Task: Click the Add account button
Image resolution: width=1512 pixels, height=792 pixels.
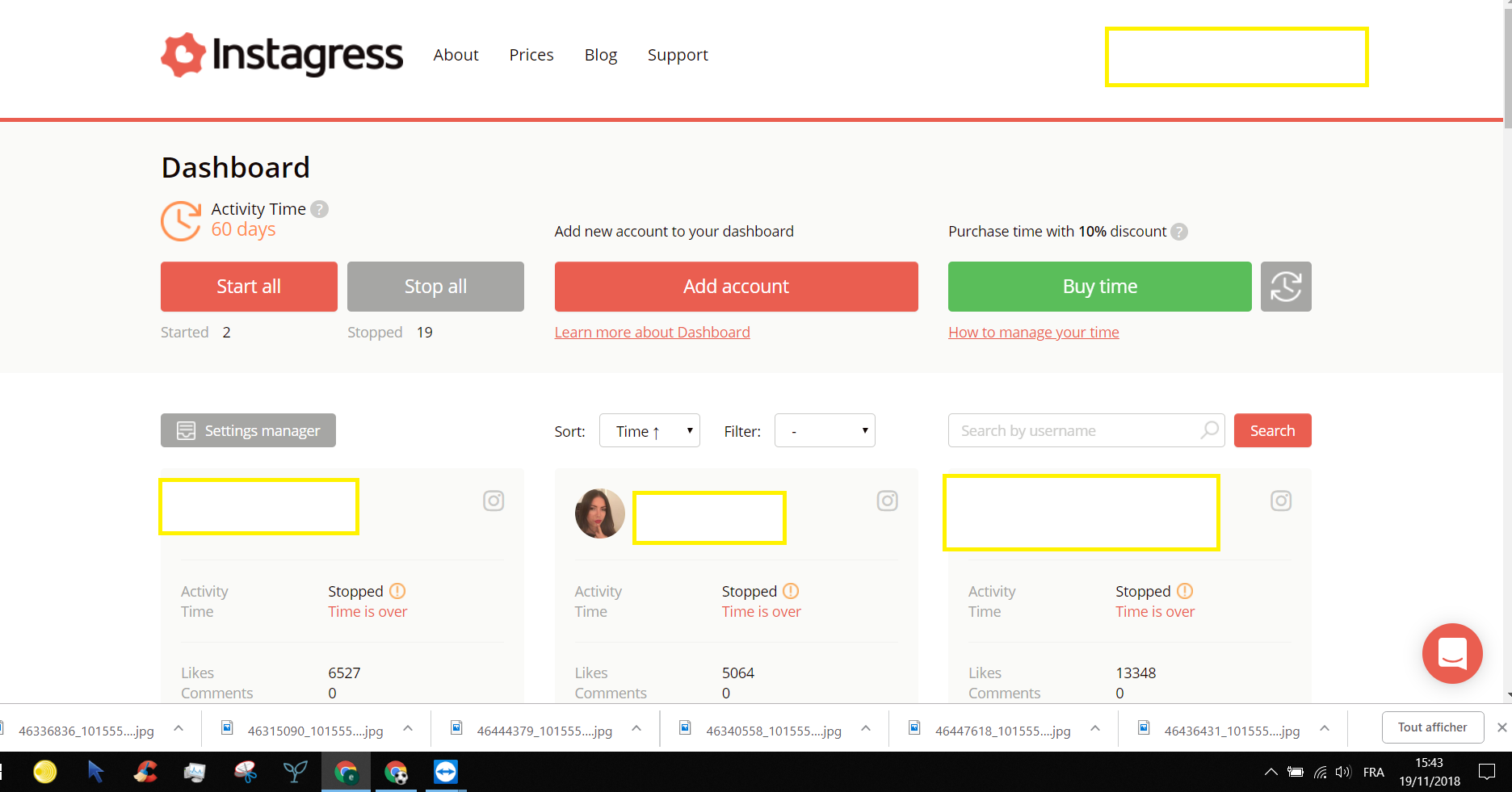Action: [x=737, y=287]
